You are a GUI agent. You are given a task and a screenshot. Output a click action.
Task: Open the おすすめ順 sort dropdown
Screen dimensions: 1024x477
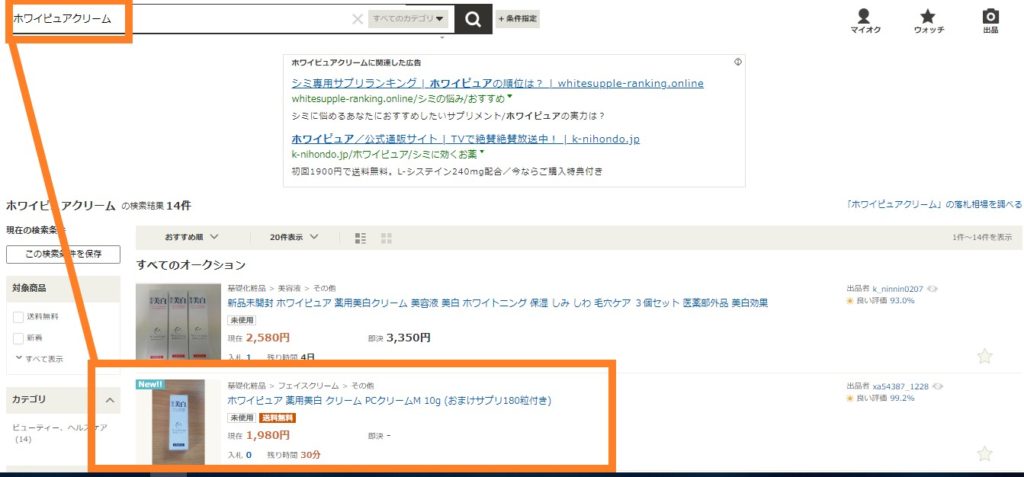[191, 237]
